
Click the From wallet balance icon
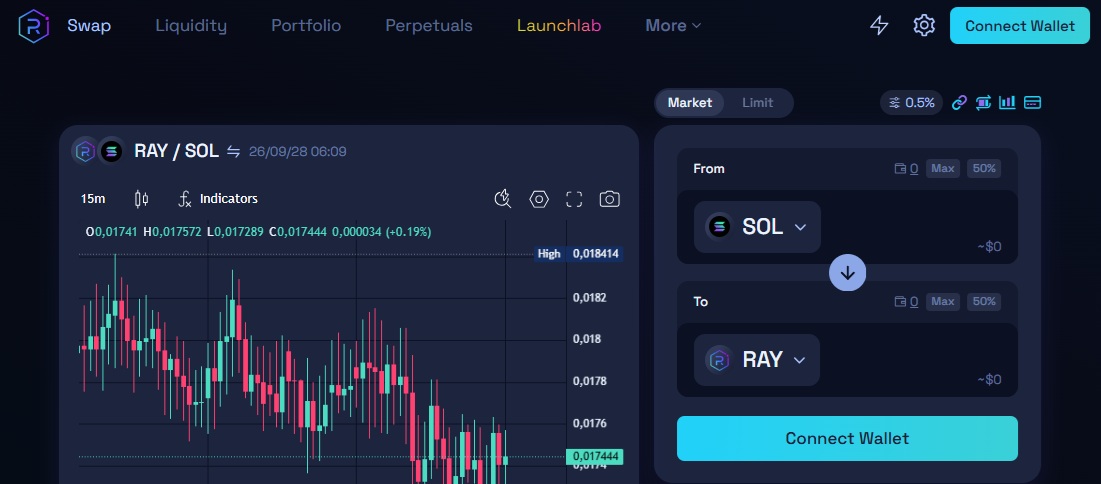(899, 169)
